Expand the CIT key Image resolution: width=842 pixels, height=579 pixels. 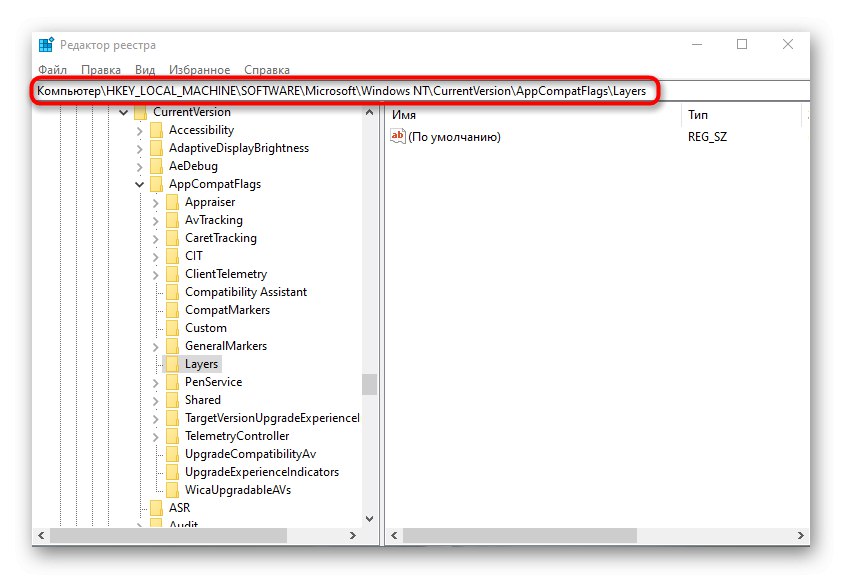click(x=156, y=257)
